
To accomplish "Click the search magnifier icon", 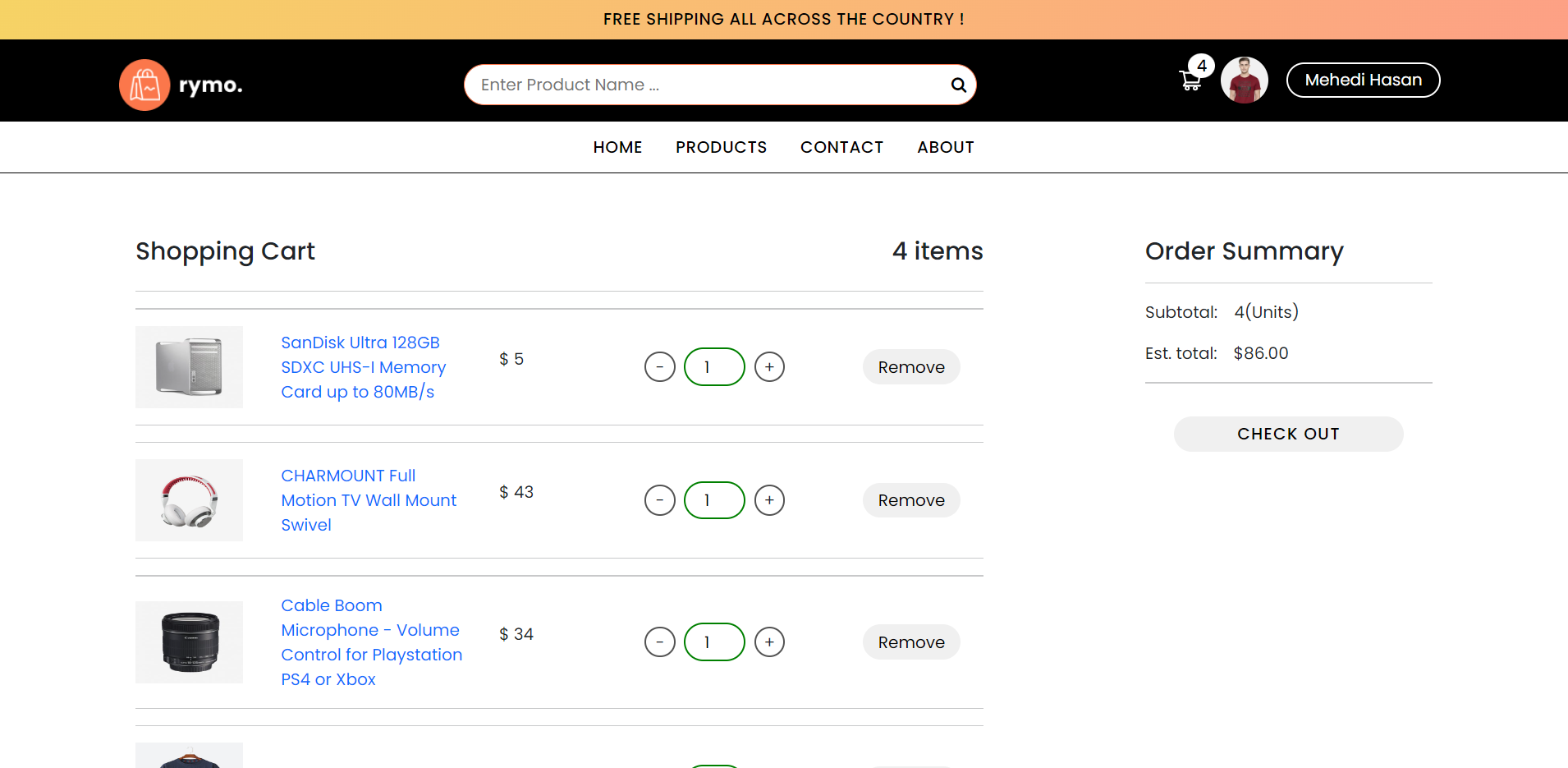I will pos(958,85).
